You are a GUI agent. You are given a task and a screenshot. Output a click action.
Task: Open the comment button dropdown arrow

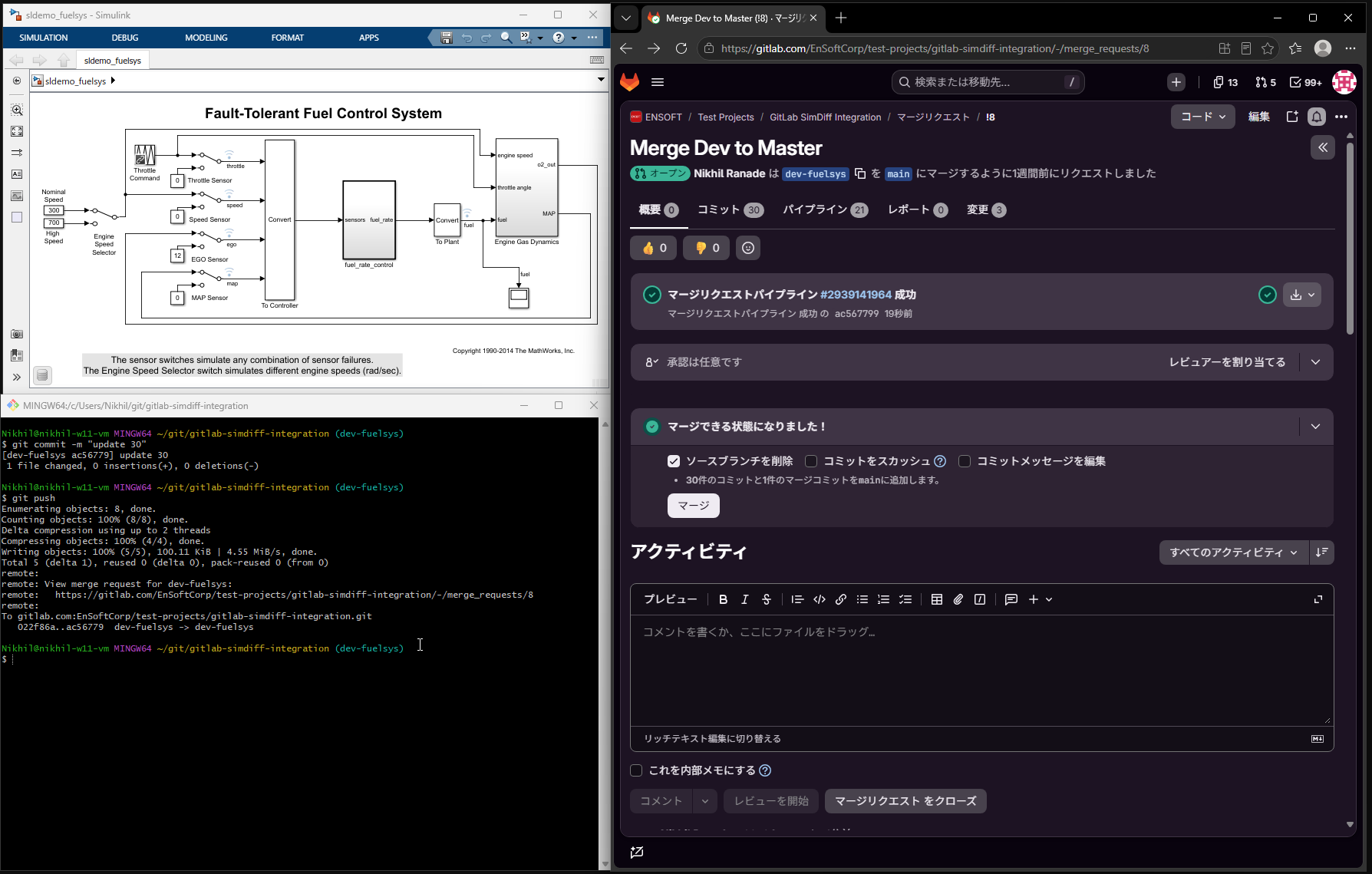(x=704, y=801)
